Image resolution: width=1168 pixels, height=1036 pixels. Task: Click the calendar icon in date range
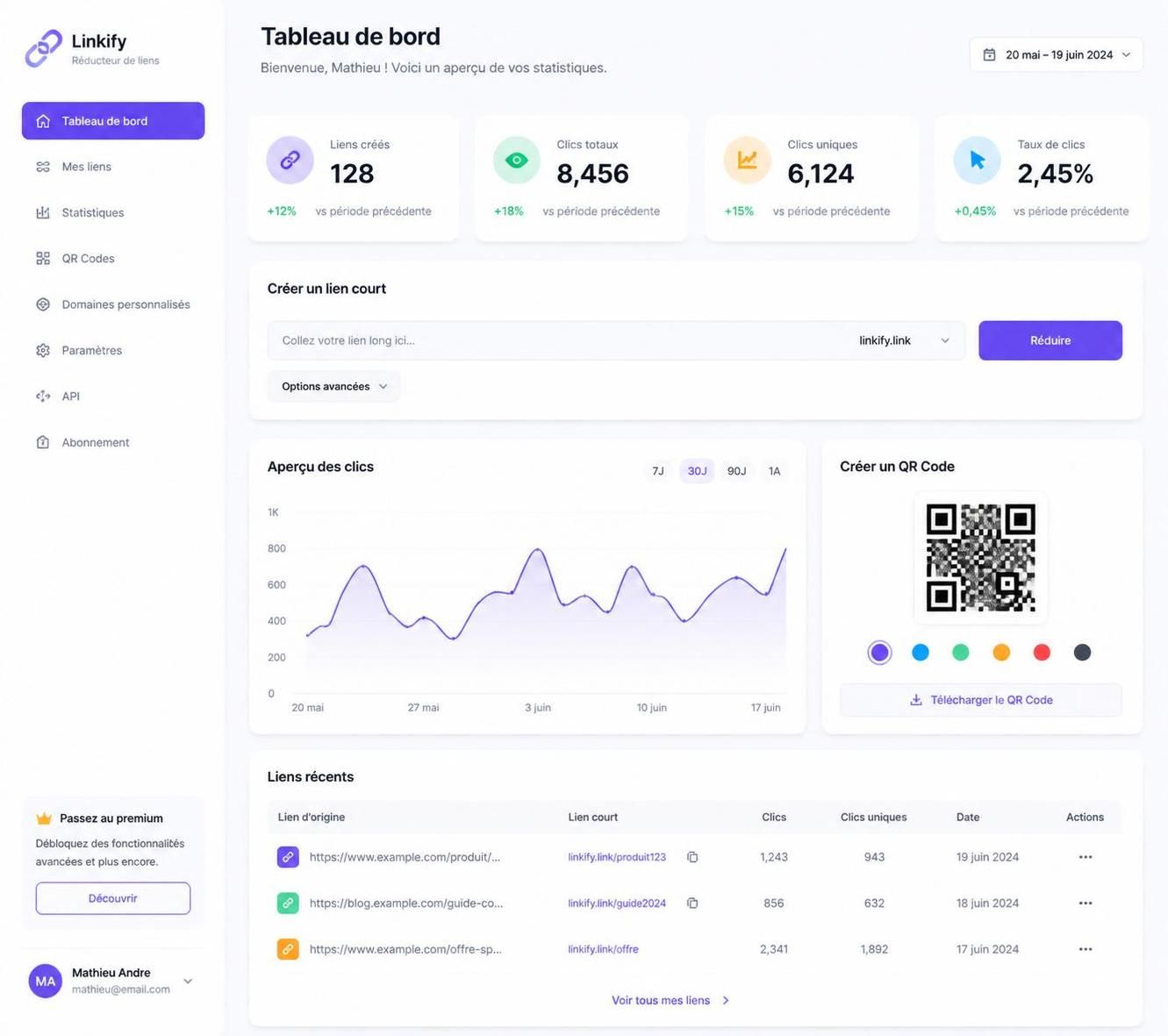coord(989,54)
